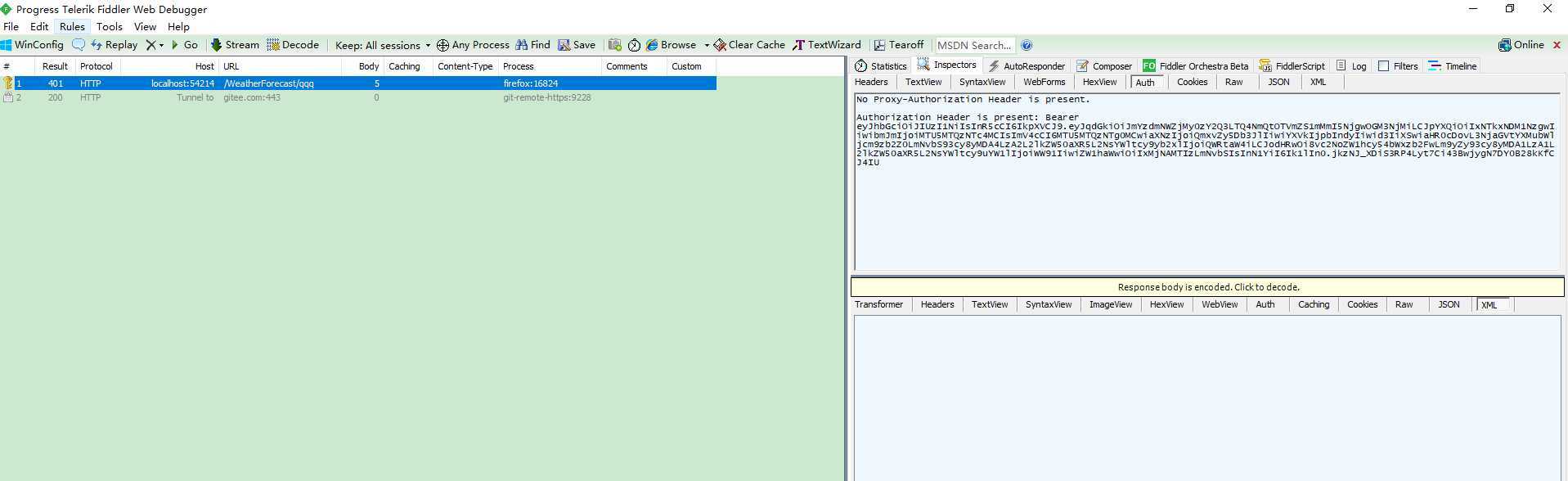Click 'Response body is encoded' decode bar

(1207, 287)
